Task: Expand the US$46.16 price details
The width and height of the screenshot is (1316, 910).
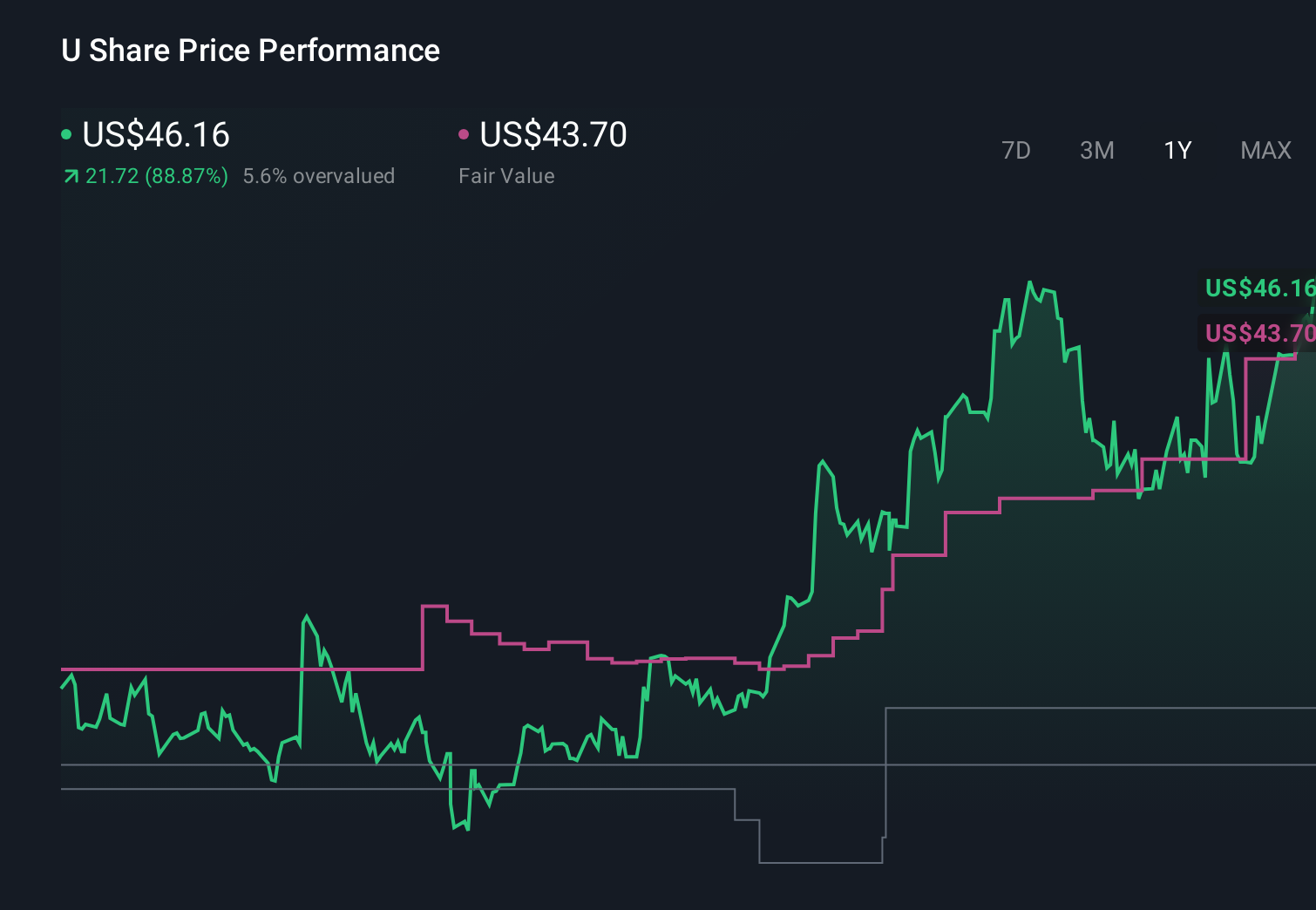Action: [155, 135]
